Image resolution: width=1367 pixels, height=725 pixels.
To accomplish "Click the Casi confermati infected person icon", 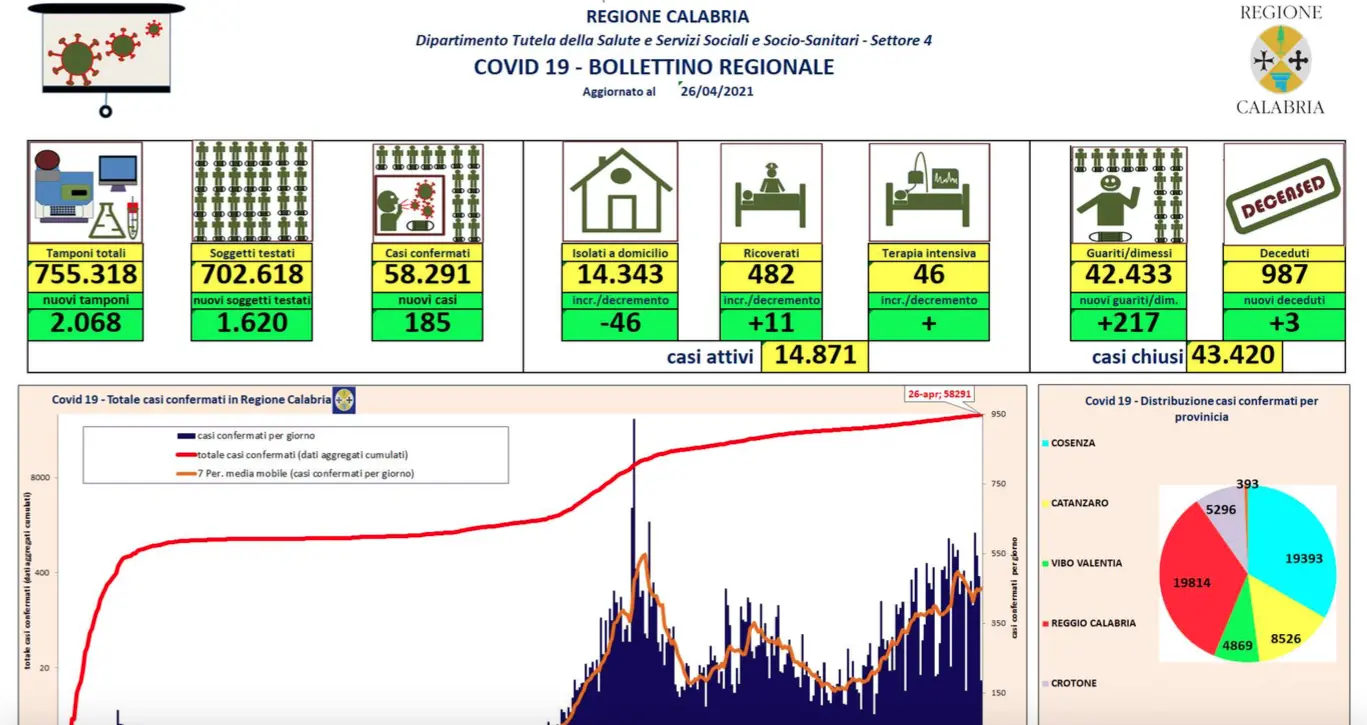I will pyautogui.click(x=427, y=193).
